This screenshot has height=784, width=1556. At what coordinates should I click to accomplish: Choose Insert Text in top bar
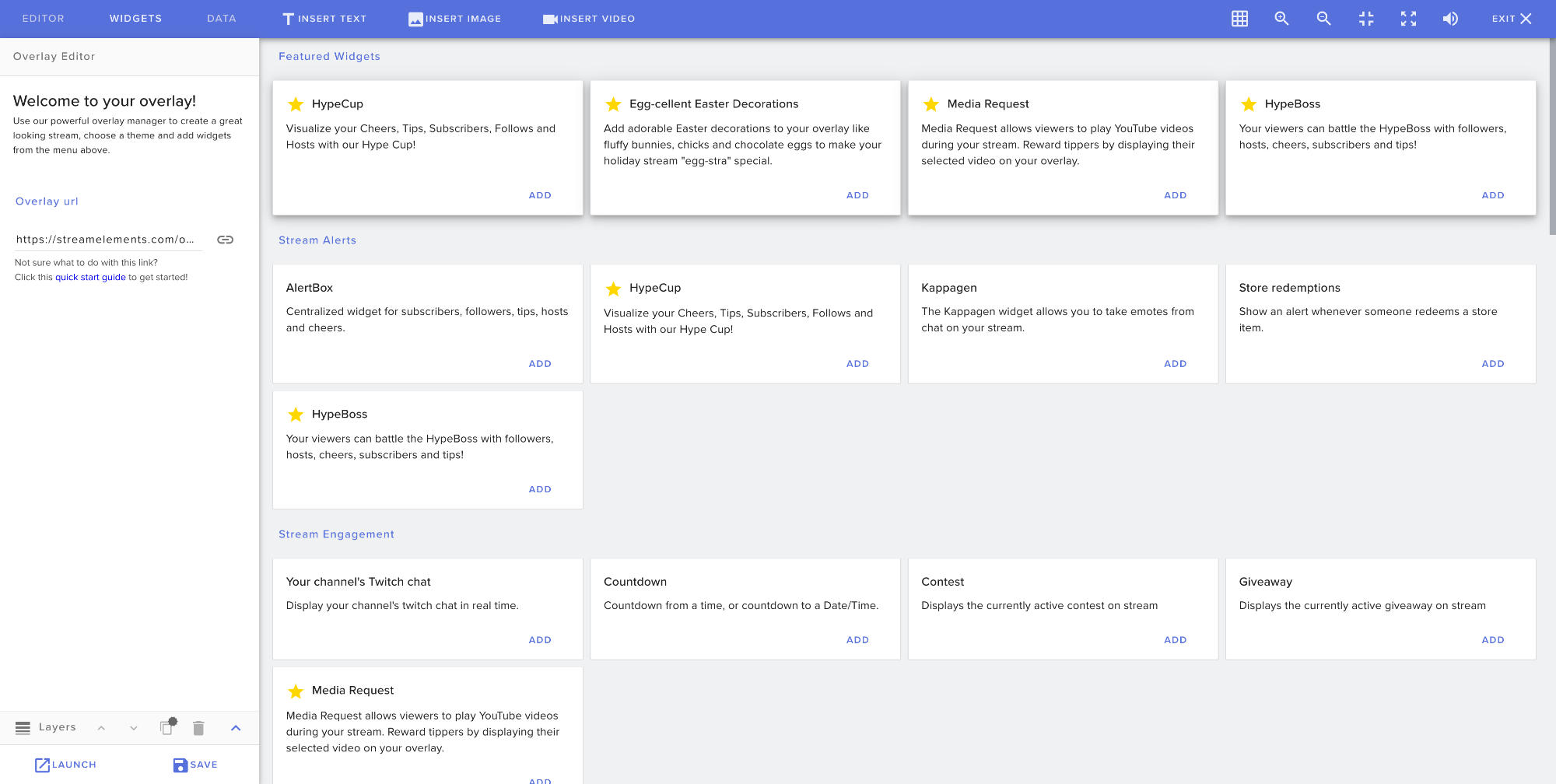click(324, 19)
